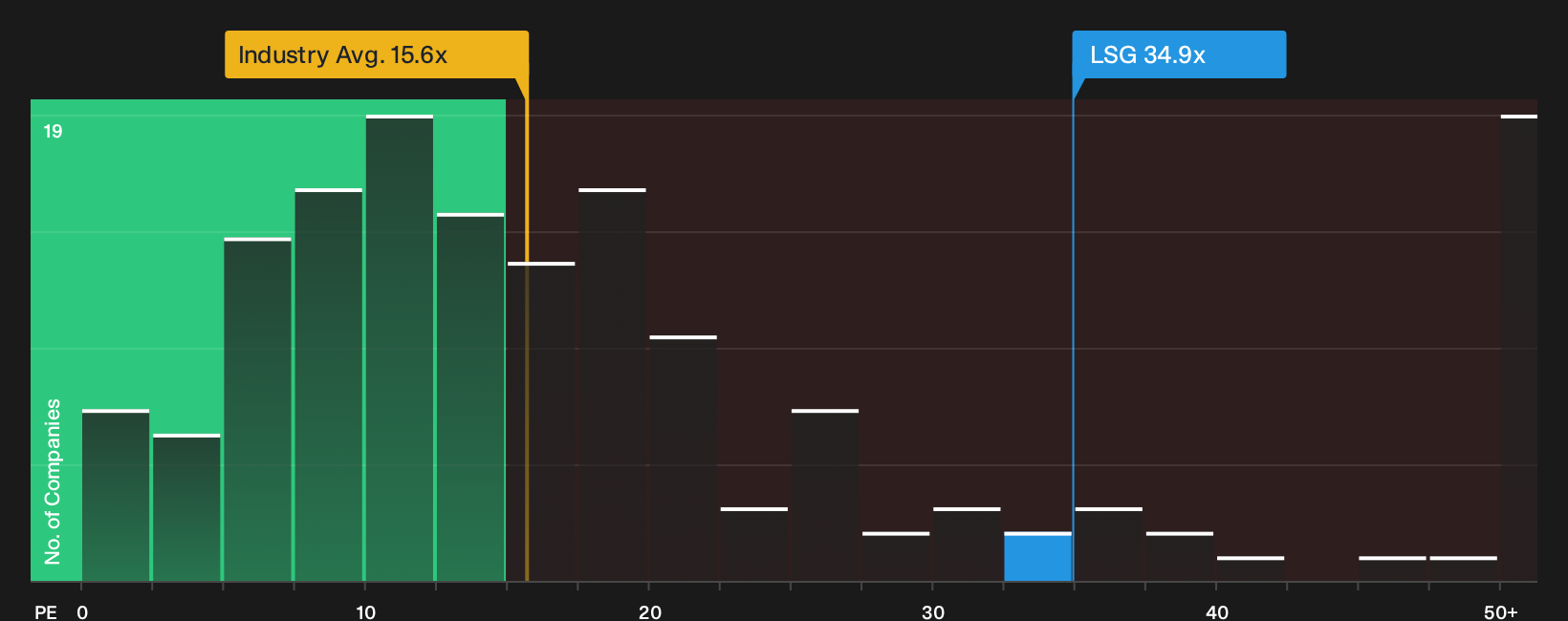Screen dimensions: 1568x621
Task: Select the dark bar right of LSG marker
Action: [x=1108, y=545]
